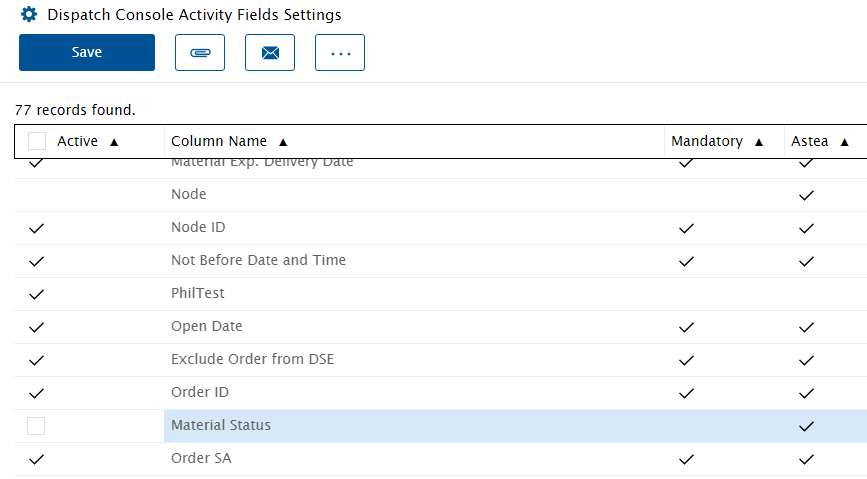Viewport: 867px width, 479px height.
Task: Sort by Mandatory column arrow
Action: (759, 142)
